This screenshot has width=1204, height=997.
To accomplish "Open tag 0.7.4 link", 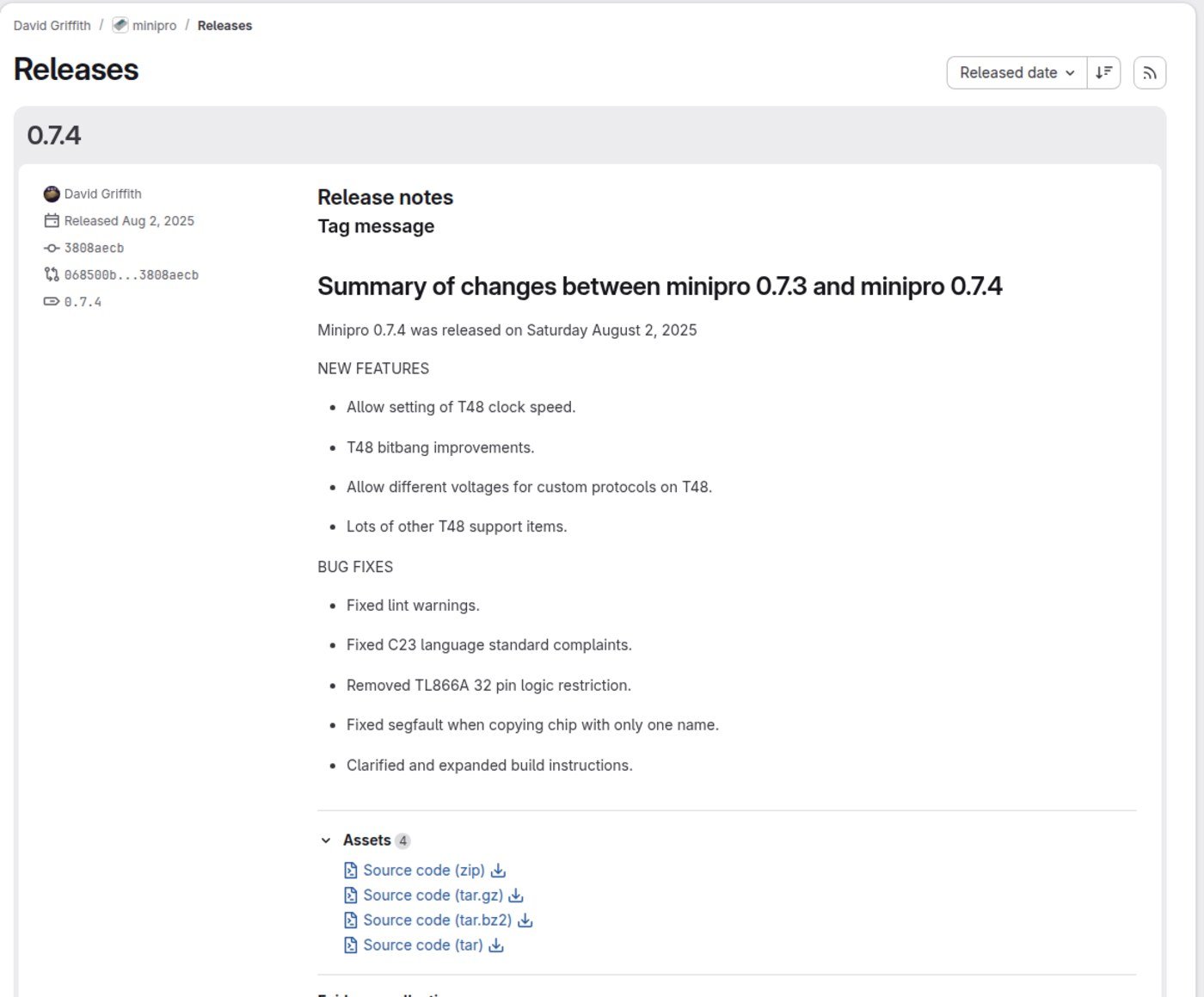I will coord(83,302).
